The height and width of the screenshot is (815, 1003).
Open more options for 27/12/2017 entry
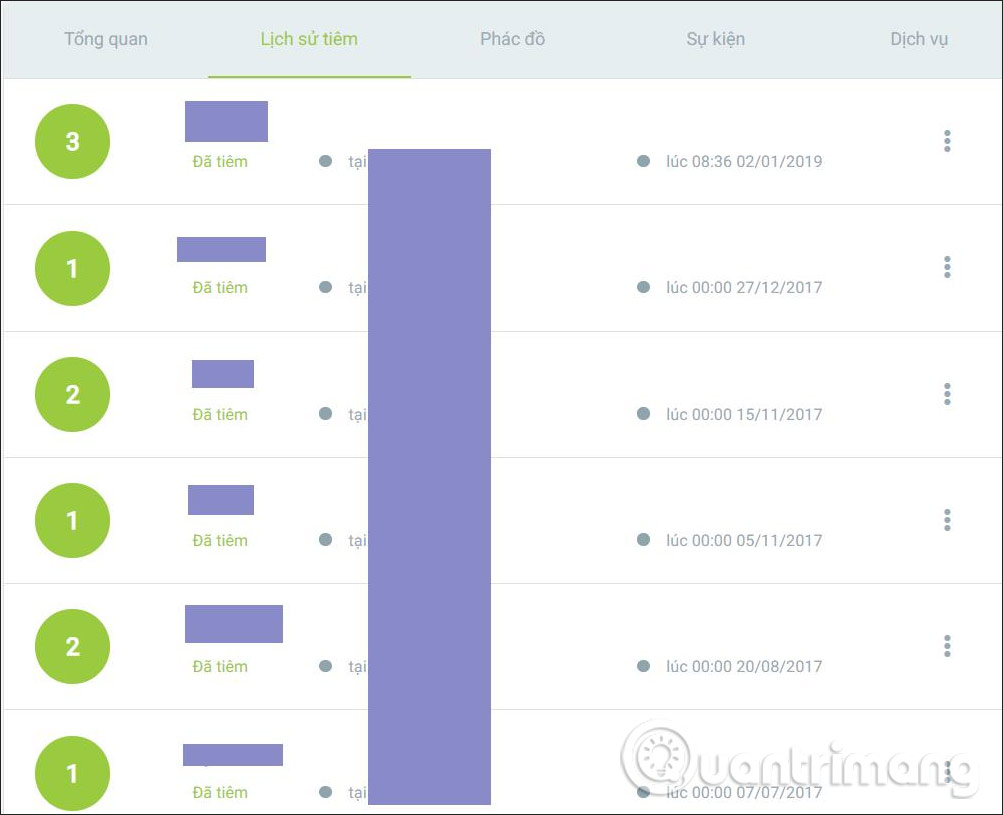[x=947, y=267]
